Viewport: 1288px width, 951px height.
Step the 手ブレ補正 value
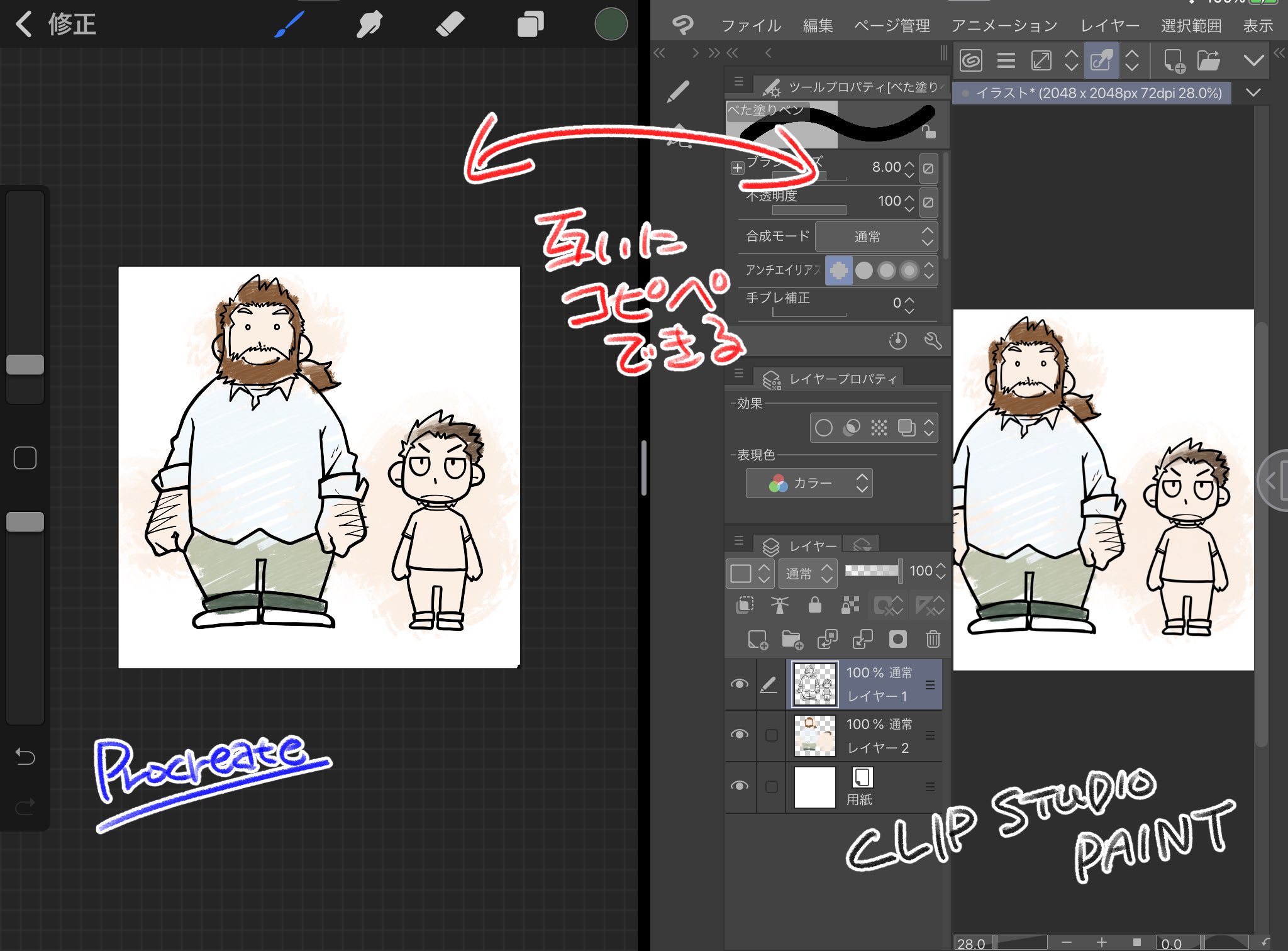click(x=909, y=304)
